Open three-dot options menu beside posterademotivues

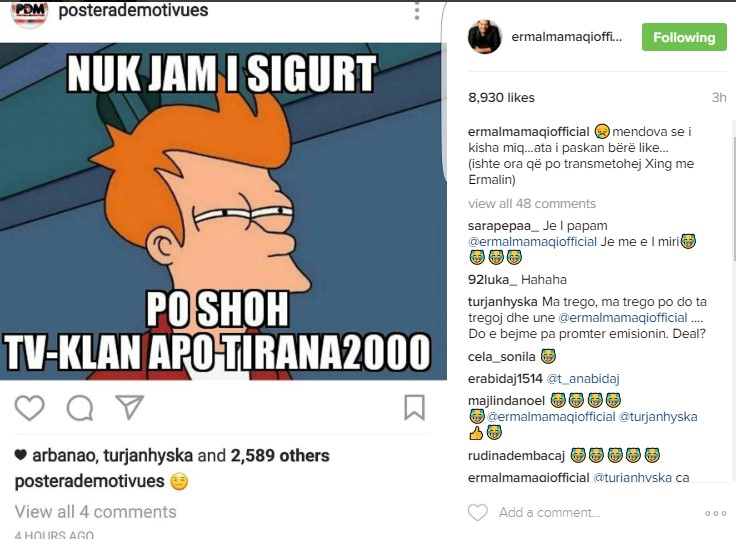click(417, 11)
